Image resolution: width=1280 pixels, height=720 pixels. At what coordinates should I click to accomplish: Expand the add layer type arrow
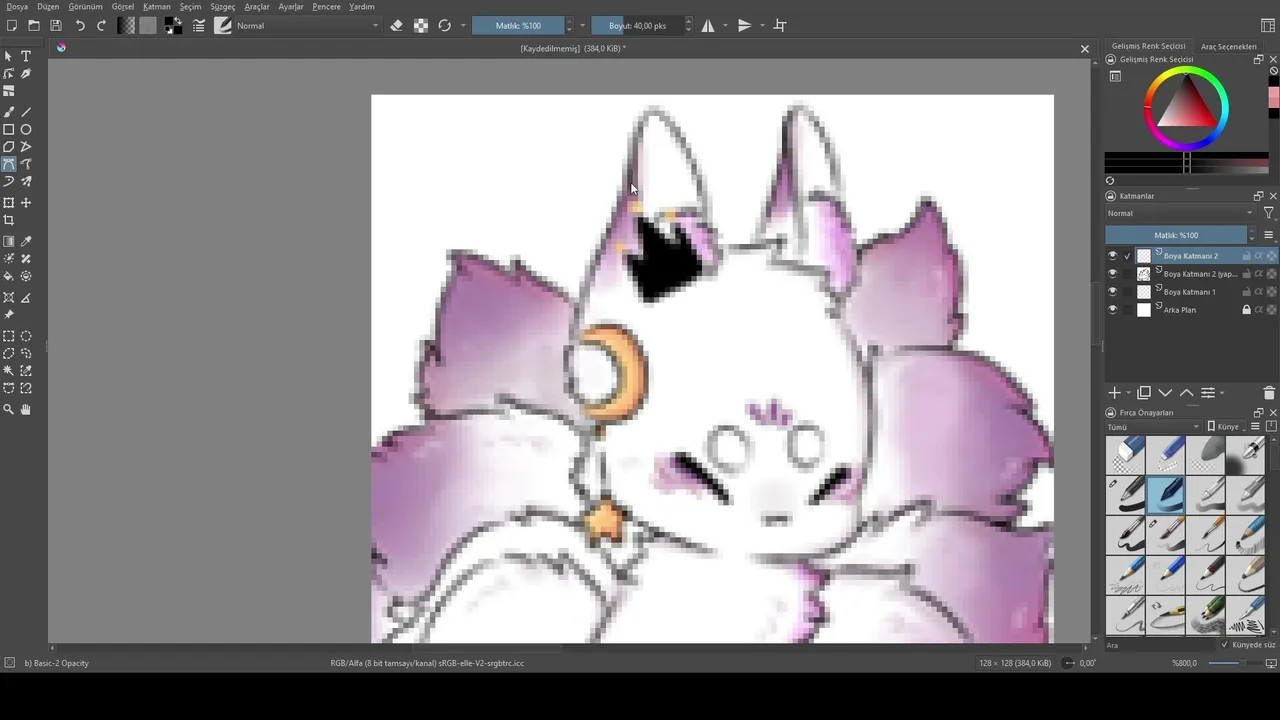[1129, 393]
